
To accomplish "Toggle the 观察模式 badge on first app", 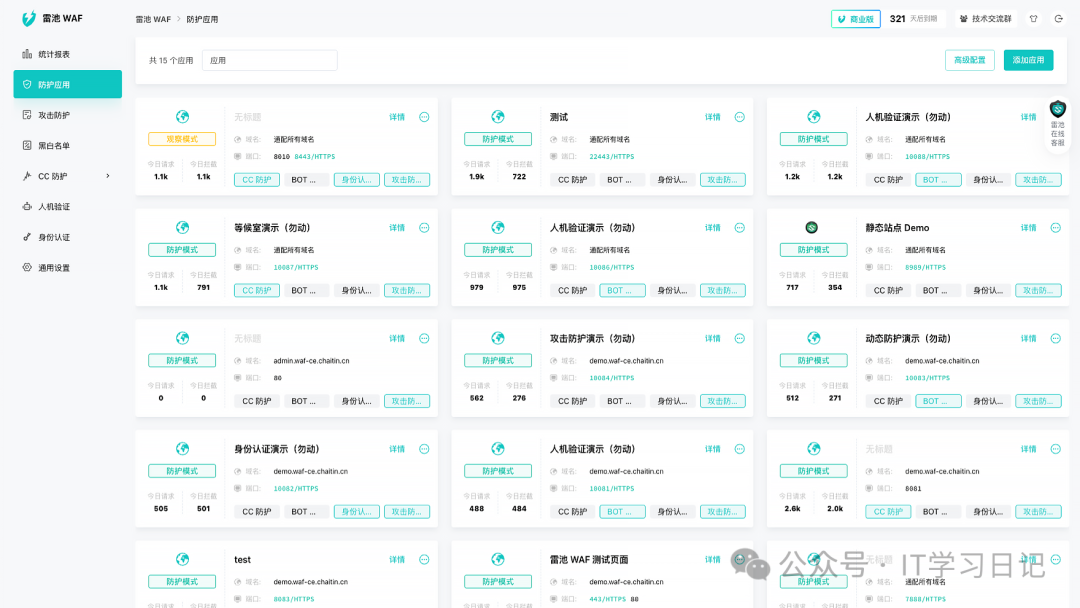I will pos(182,139).
